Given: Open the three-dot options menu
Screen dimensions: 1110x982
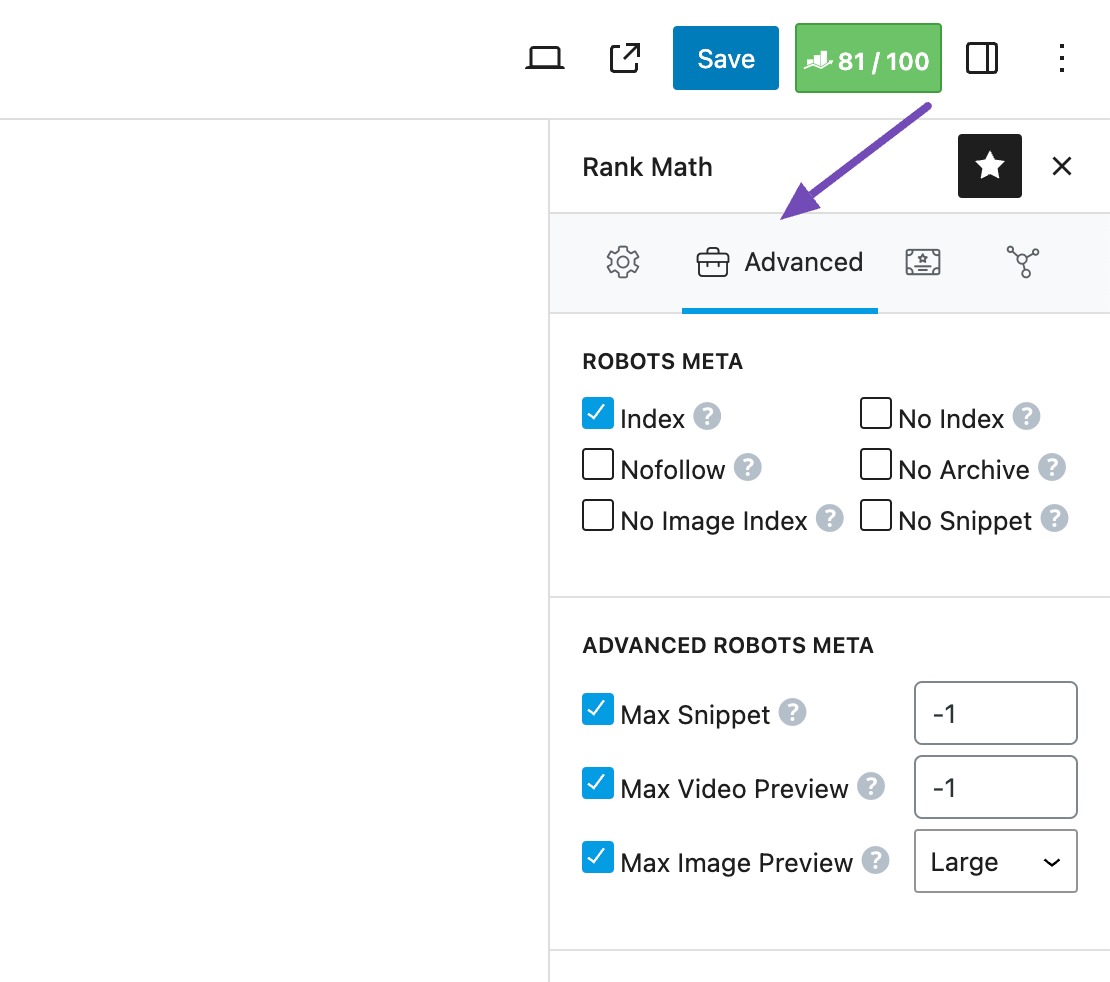Looking at the screenshot, I should [x=1061, y=58].
